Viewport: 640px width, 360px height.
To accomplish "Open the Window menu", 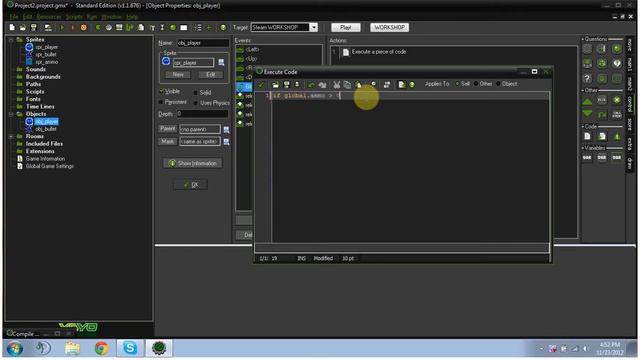I will click(x=111, y=17).
